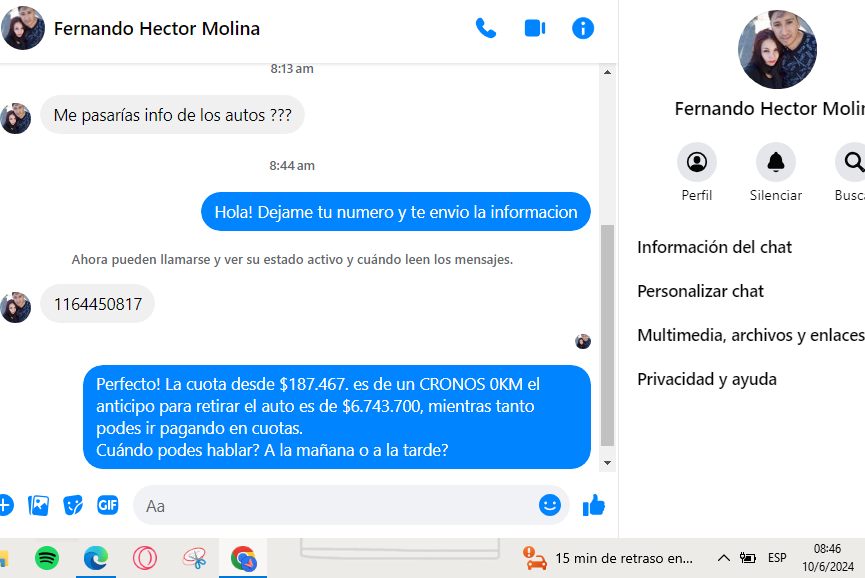Click the small read-receipt avatar
This screenshot has width=865, height=578.
pos(583,341)
